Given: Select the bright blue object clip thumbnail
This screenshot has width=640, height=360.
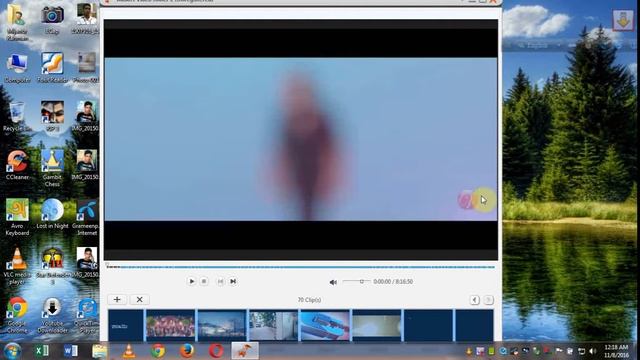Looking at the screenshot, I should coord(325,325).
